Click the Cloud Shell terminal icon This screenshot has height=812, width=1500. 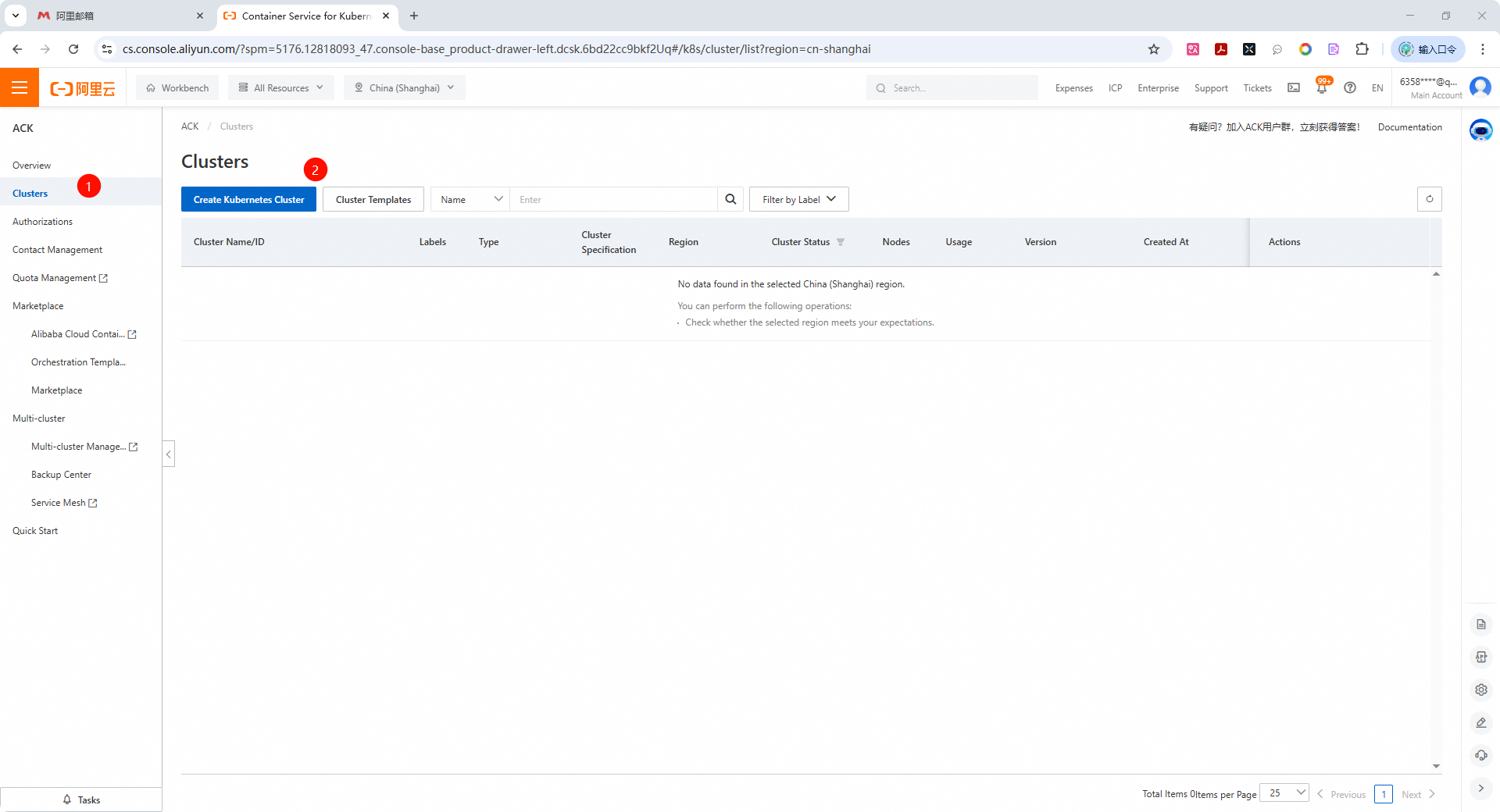tap(1294, 87)
